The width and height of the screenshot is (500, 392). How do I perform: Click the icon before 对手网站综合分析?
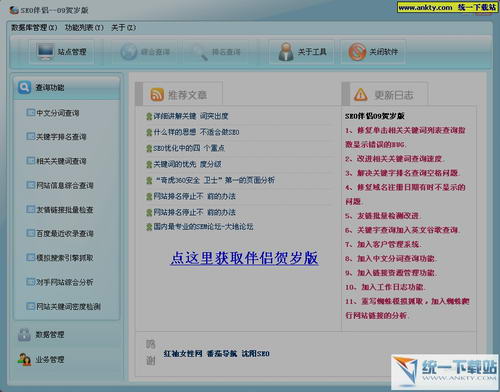pos(30,282)
